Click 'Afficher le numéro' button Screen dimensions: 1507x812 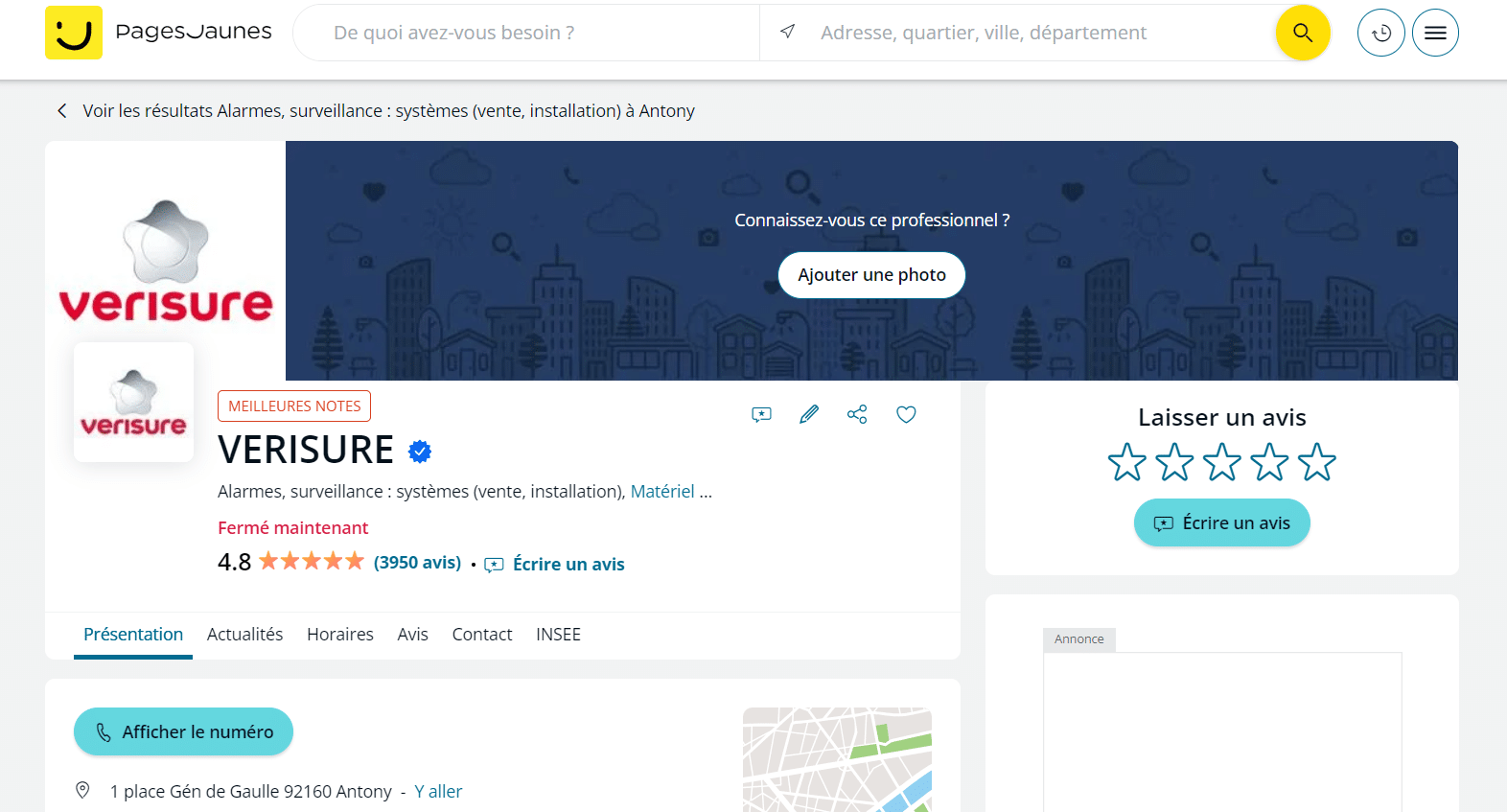coord(183,731)
